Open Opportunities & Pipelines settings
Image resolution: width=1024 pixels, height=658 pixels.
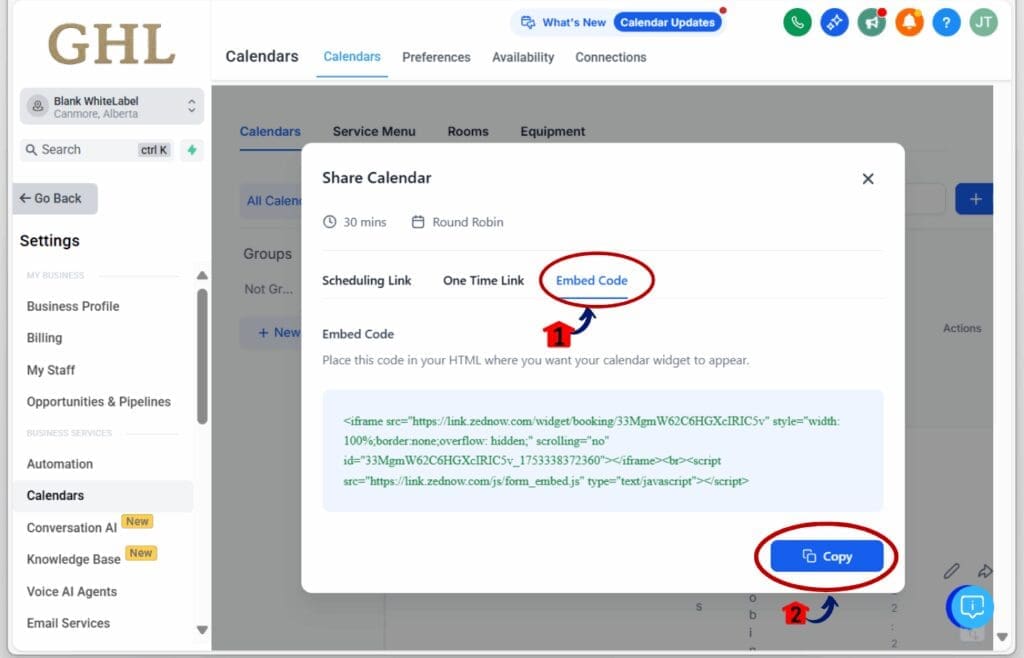99,401
